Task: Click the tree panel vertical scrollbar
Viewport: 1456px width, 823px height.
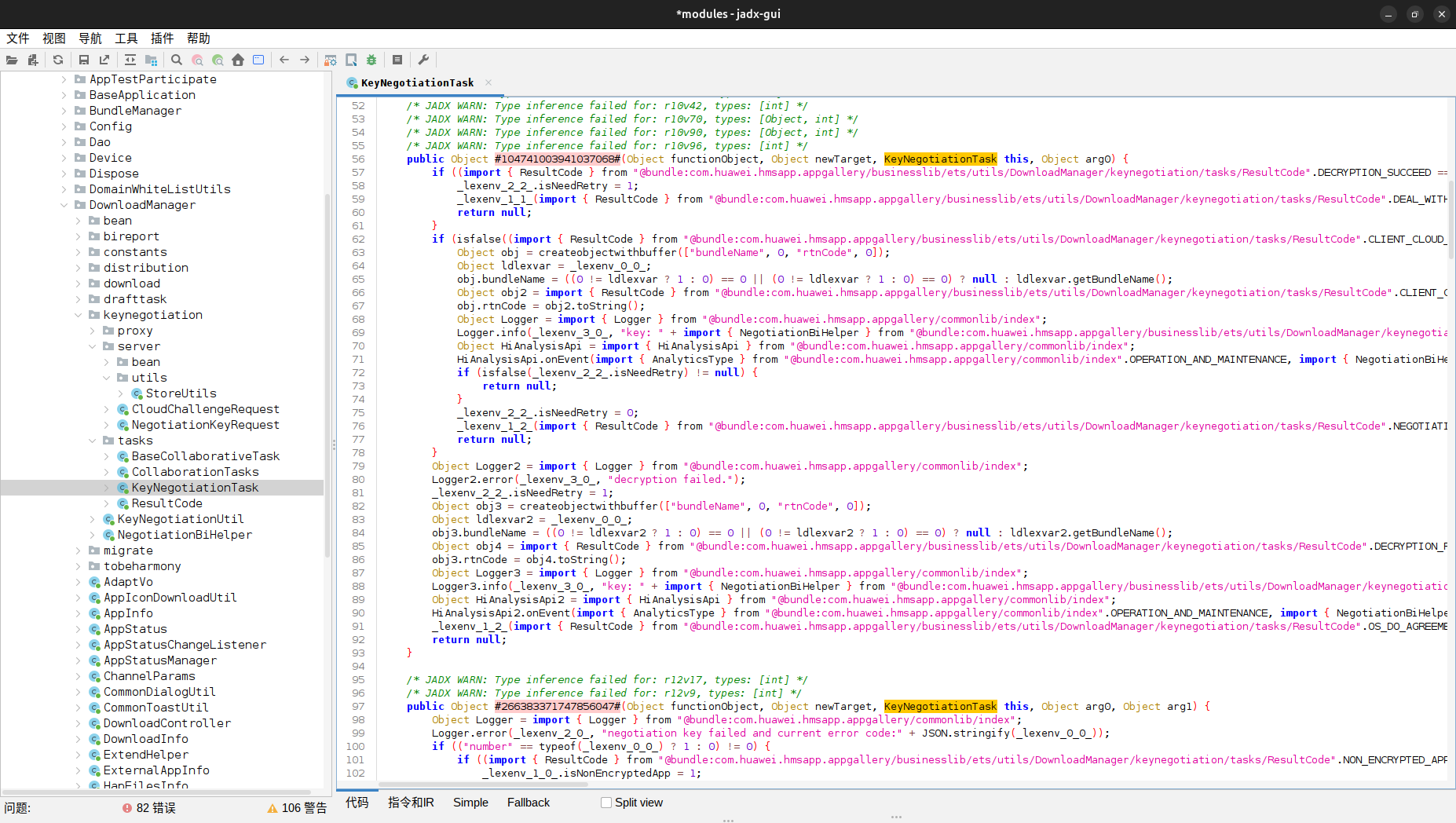Action: click(x=327, y=377)
